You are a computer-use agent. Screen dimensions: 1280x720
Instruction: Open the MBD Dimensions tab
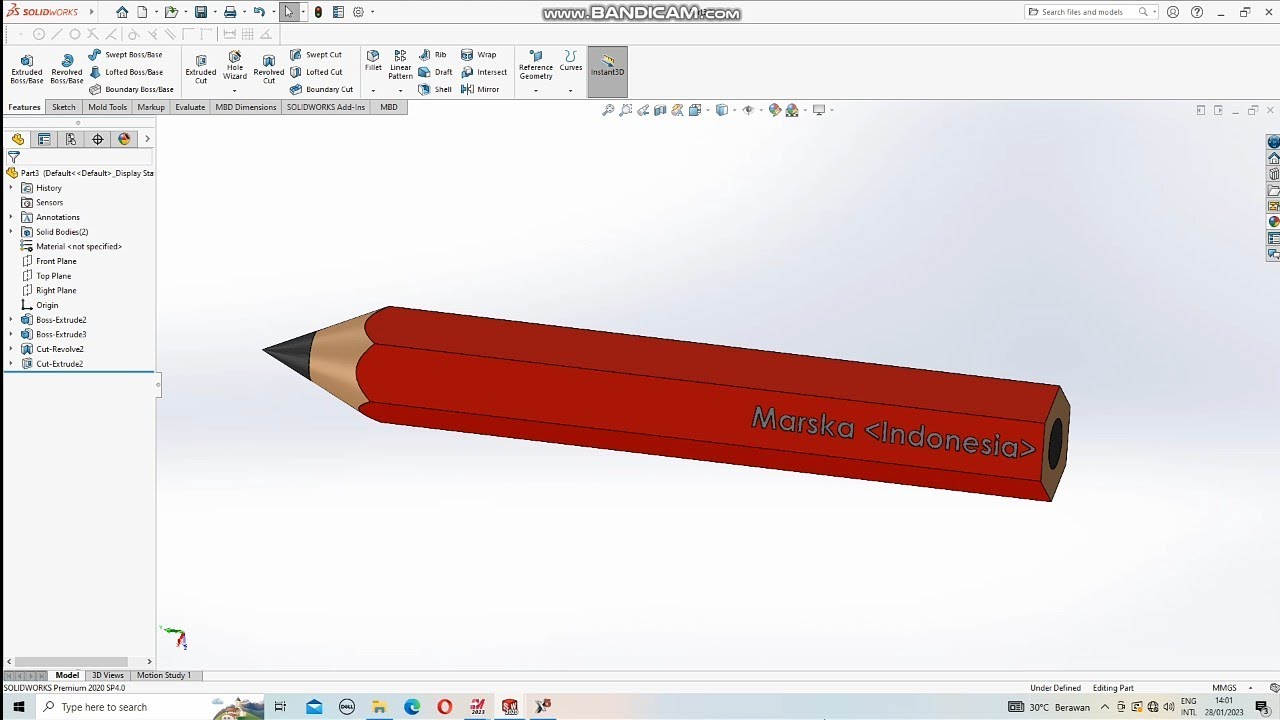[246, 107]
